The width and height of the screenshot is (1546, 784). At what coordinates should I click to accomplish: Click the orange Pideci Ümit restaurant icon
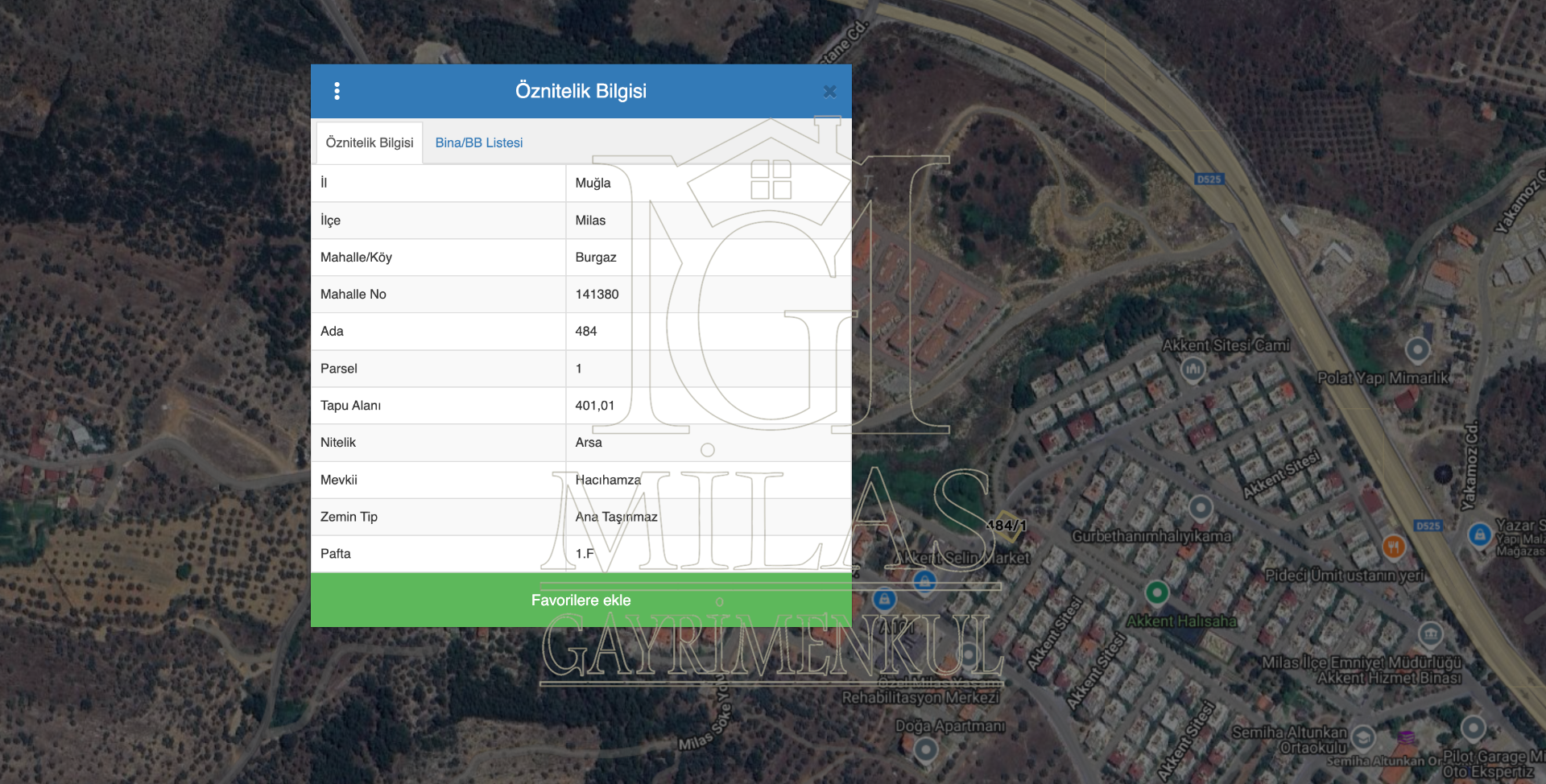[x=1393, y=547]
